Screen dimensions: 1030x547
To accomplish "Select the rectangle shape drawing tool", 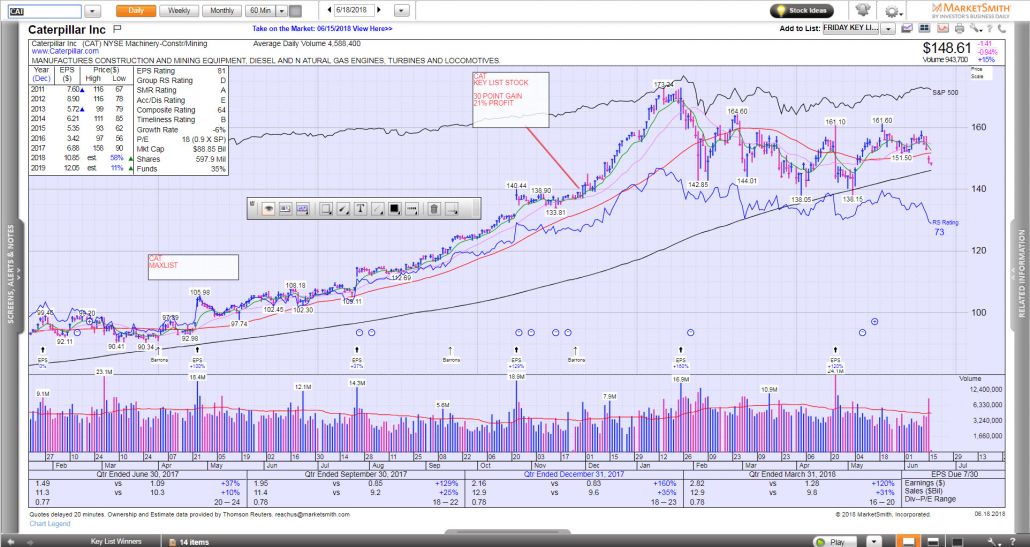I will (x=325, y=209).
